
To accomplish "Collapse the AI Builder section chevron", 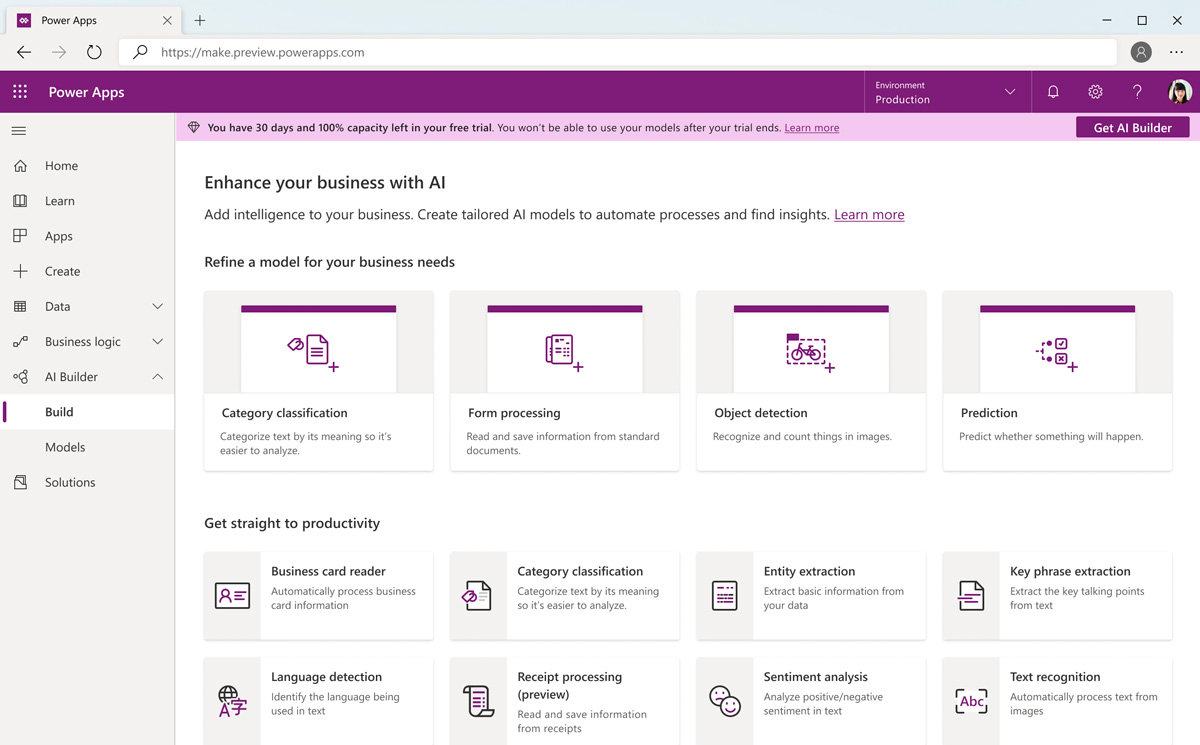I will (157, 377).
